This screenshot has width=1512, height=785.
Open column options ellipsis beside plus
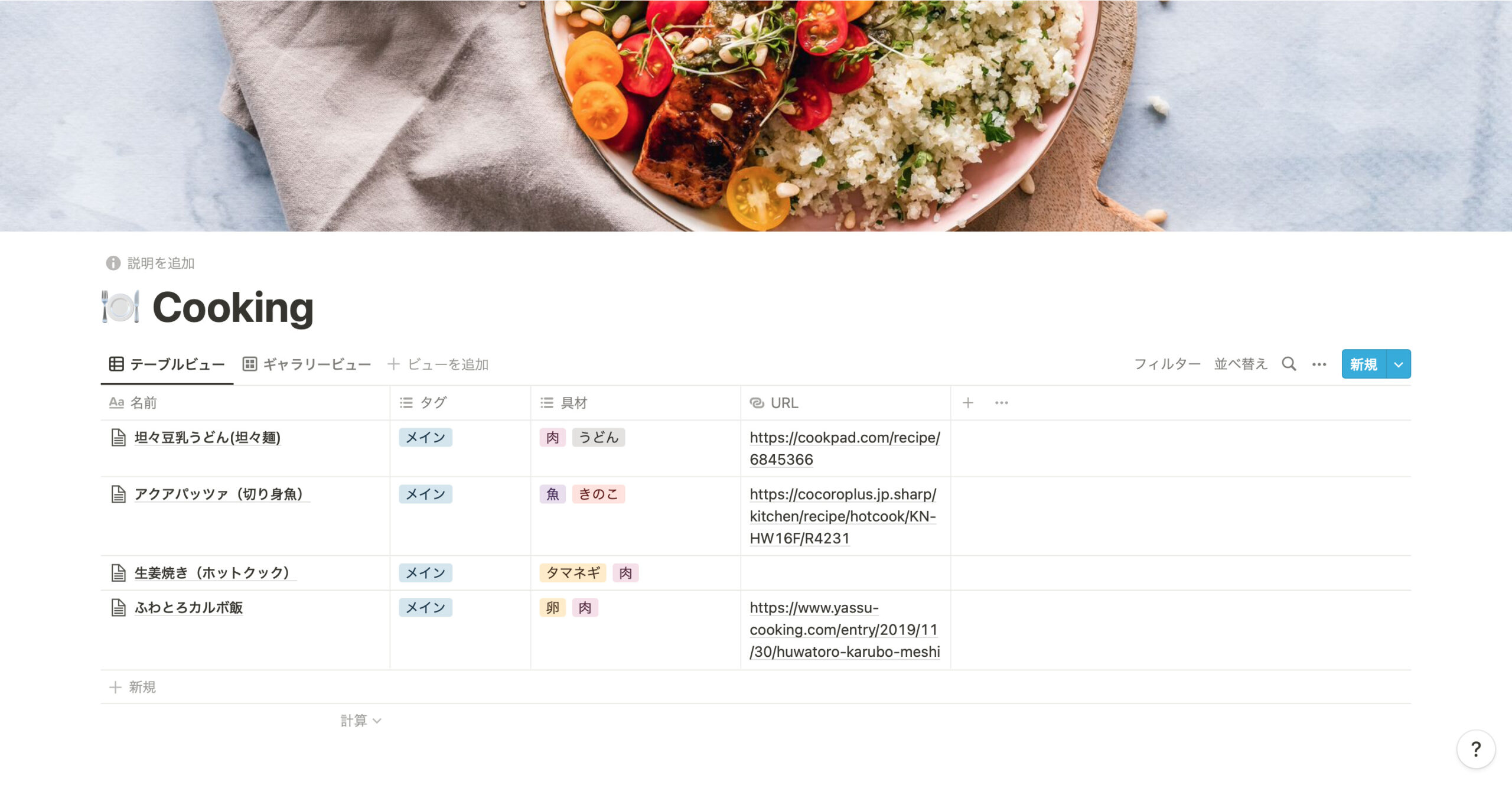(1001, 403)
